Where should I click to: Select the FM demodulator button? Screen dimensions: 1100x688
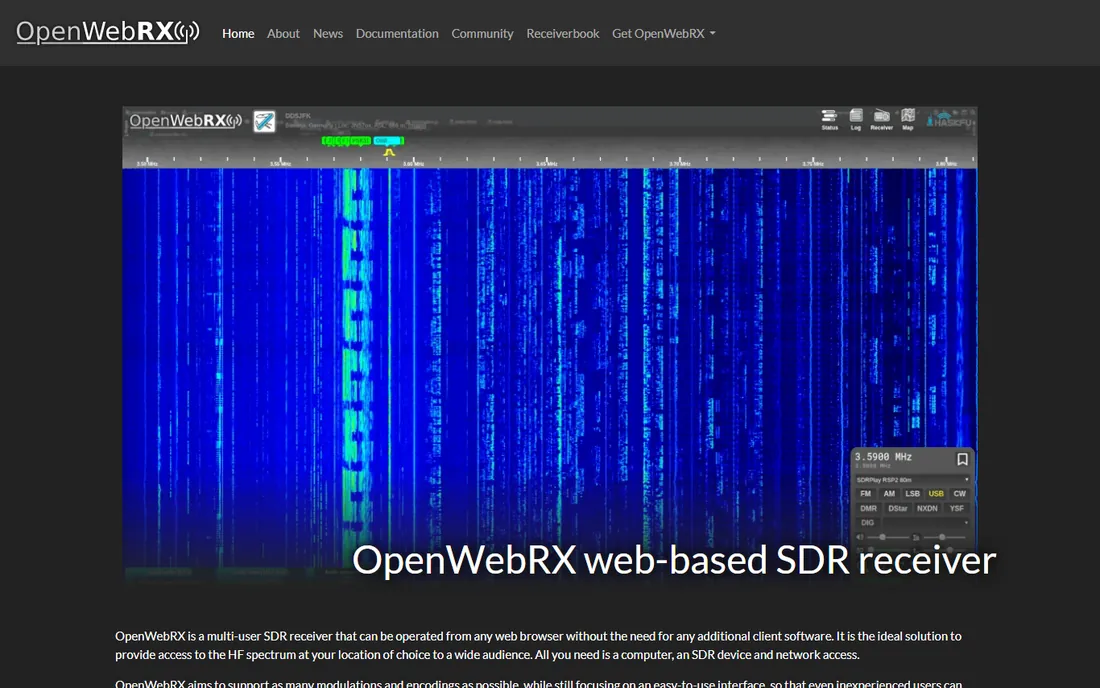866,494
